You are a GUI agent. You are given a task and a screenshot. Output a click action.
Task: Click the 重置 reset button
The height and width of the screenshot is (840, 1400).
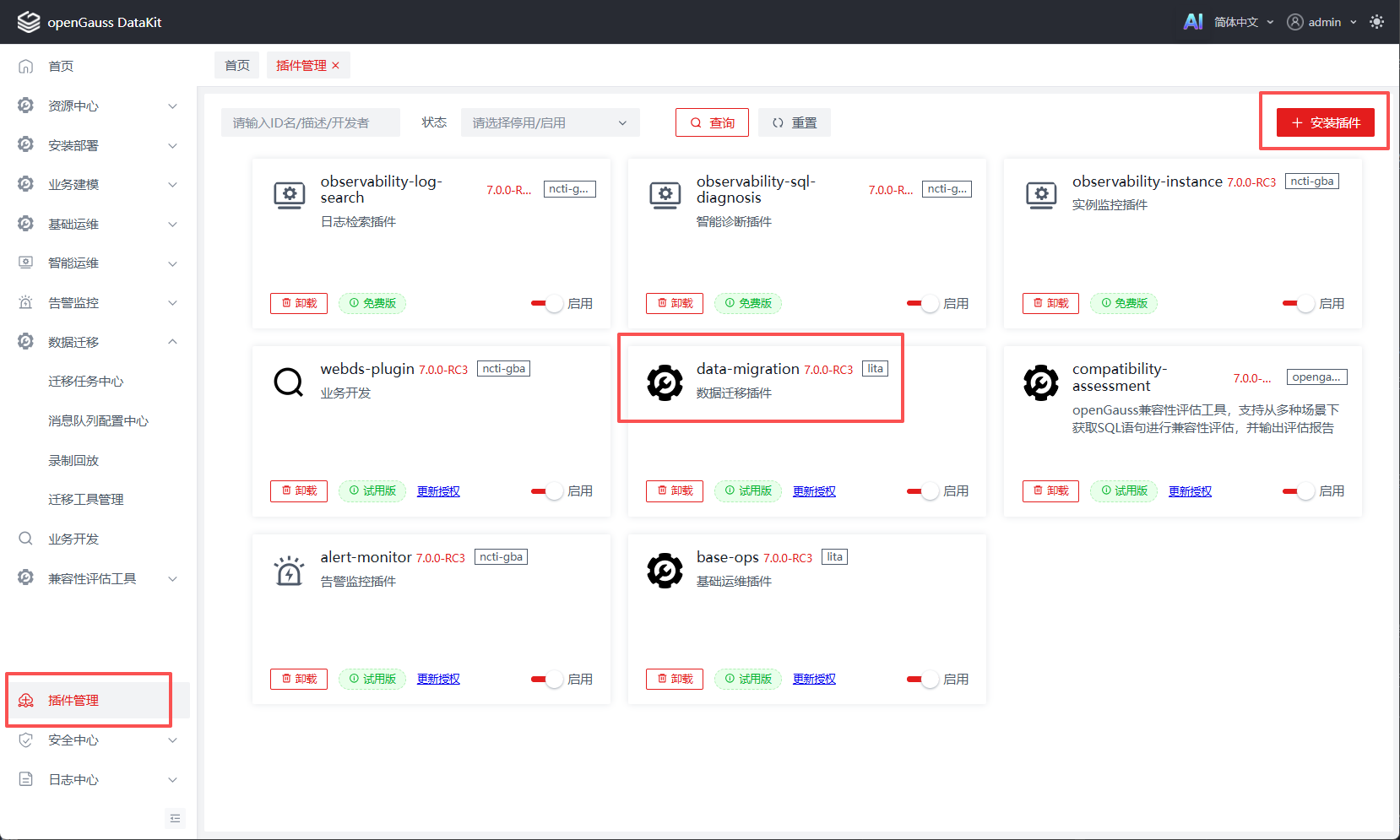pos(795,122)
